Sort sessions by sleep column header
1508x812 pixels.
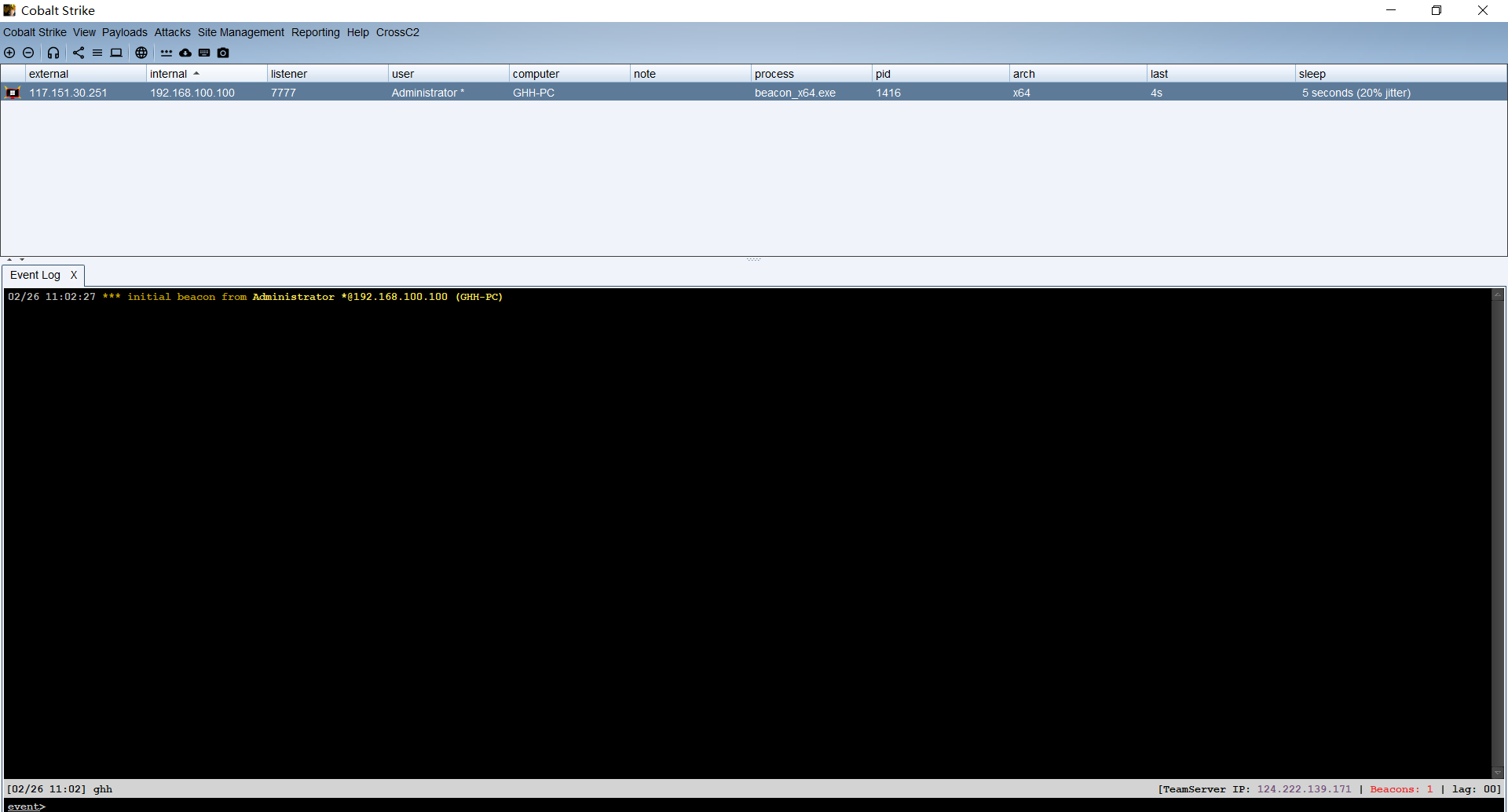1401,74
